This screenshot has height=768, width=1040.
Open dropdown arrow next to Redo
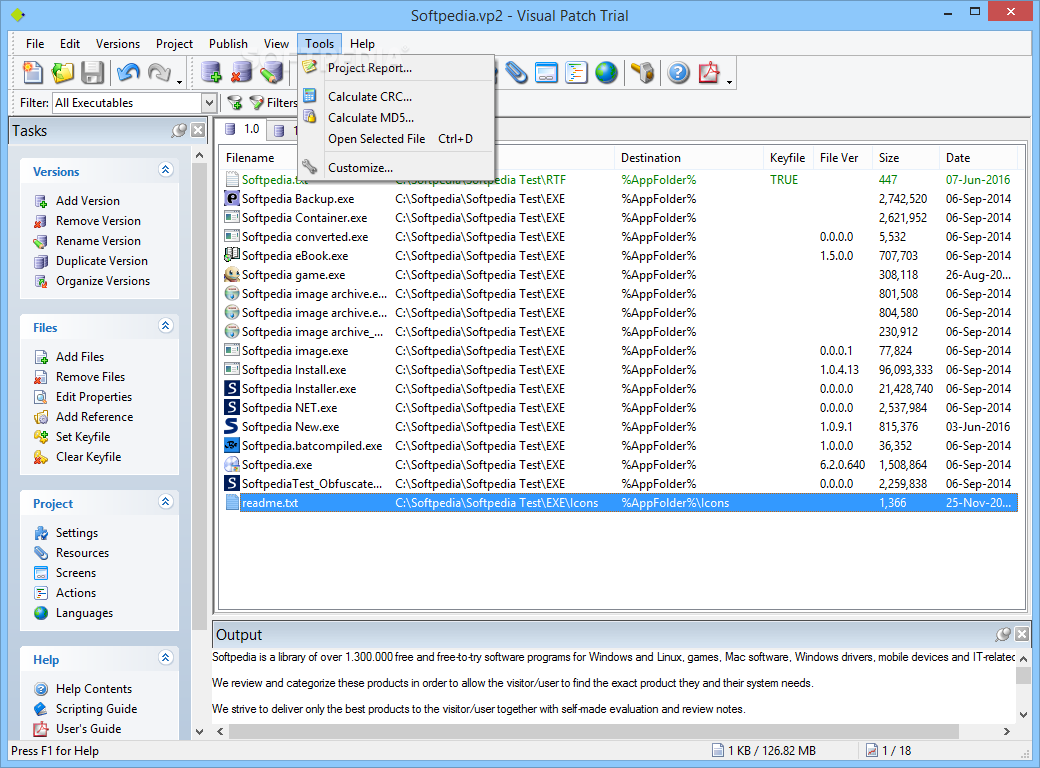coord(180,82)
